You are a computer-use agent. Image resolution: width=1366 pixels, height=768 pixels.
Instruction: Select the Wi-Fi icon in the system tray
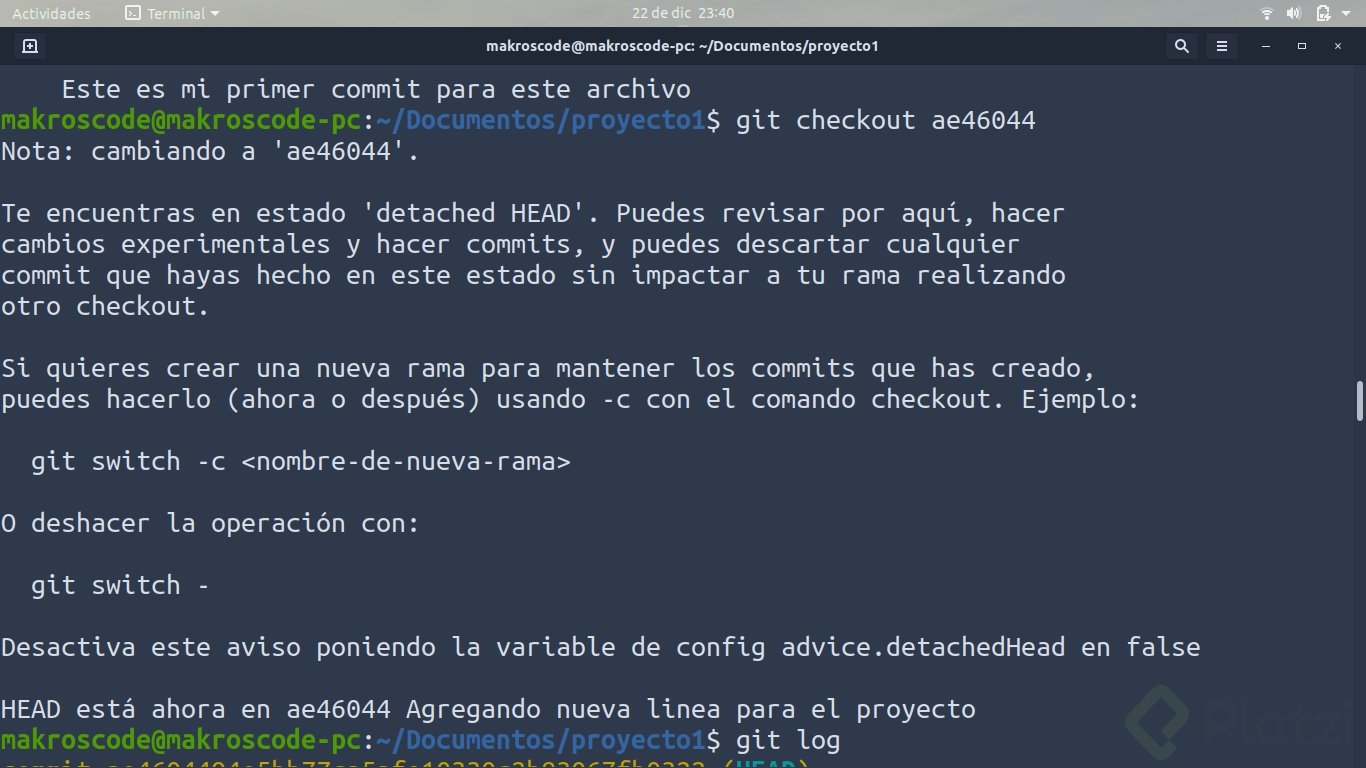tap(1266, 13)
